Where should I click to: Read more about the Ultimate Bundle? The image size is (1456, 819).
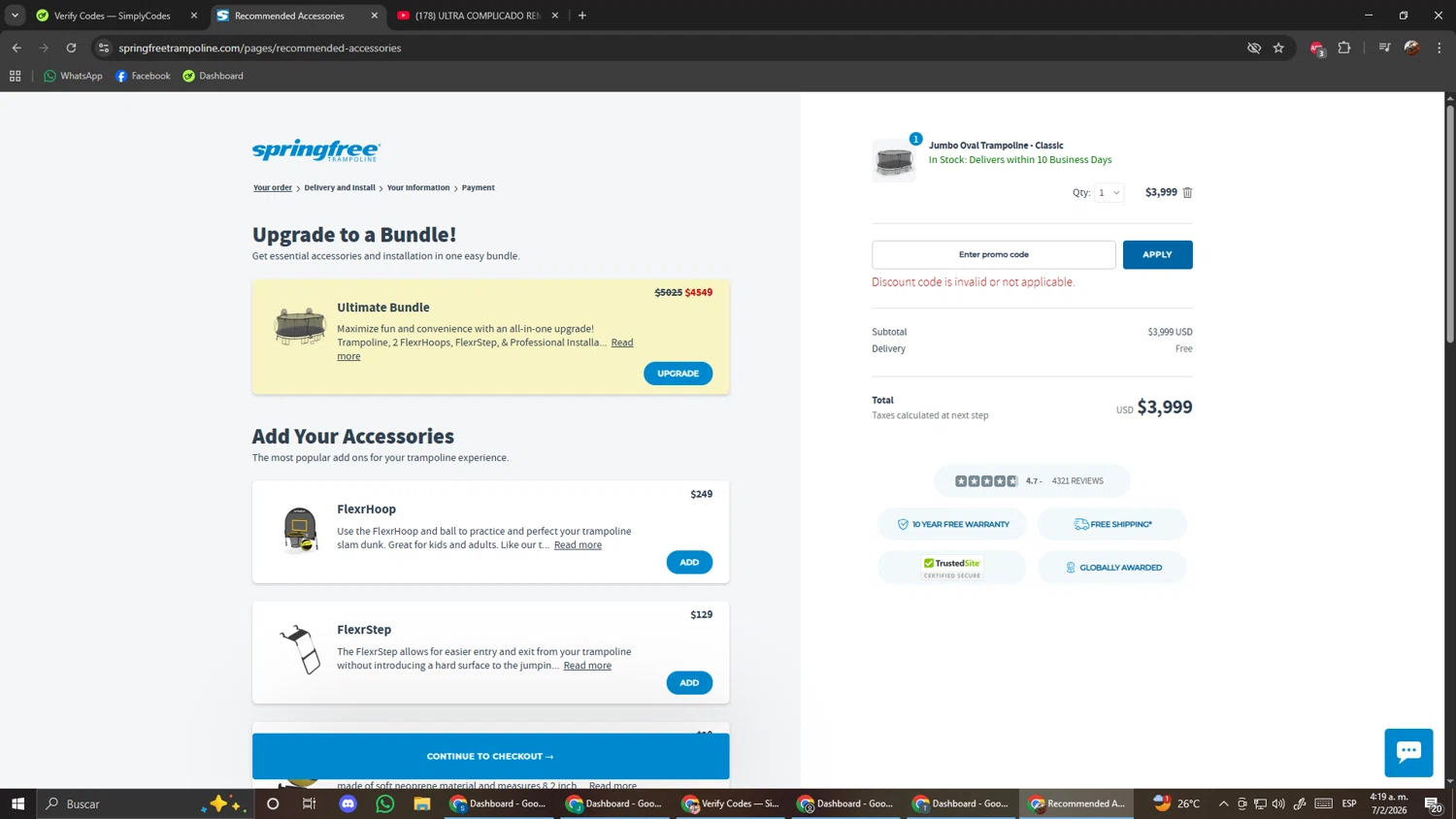(x=622, y=343)
